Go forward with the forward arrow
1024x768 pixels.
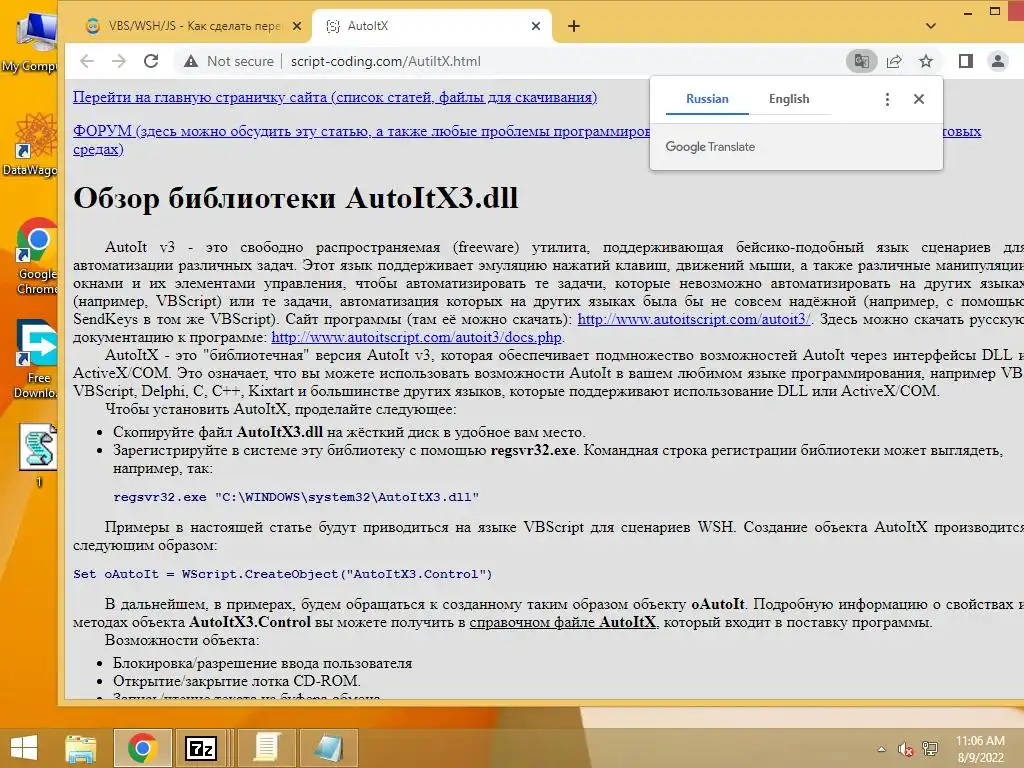click(119, 61)
